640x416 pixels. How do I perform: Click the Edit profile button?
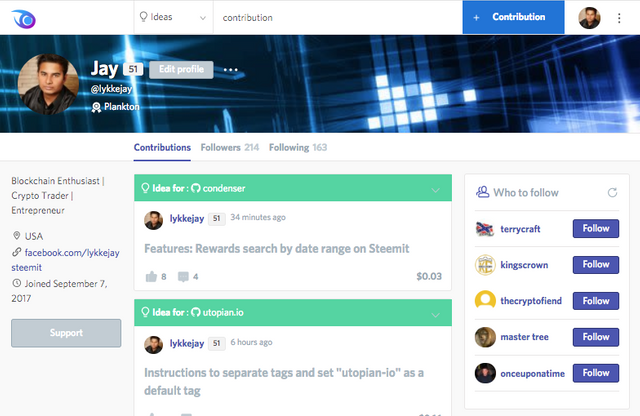[181, 69]
